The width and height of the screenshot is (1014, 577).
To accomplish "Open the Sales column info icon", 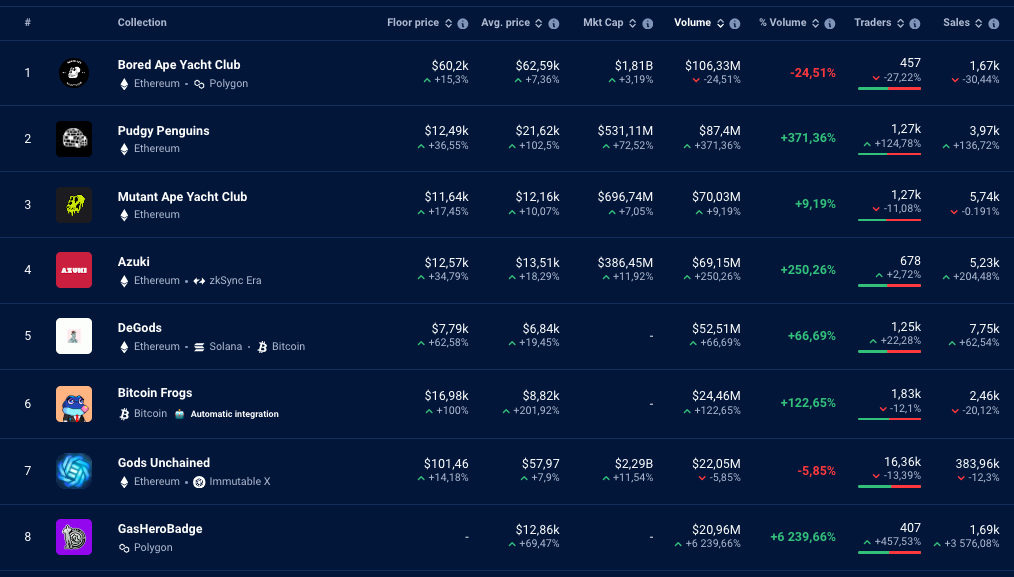I will point(994,23).
